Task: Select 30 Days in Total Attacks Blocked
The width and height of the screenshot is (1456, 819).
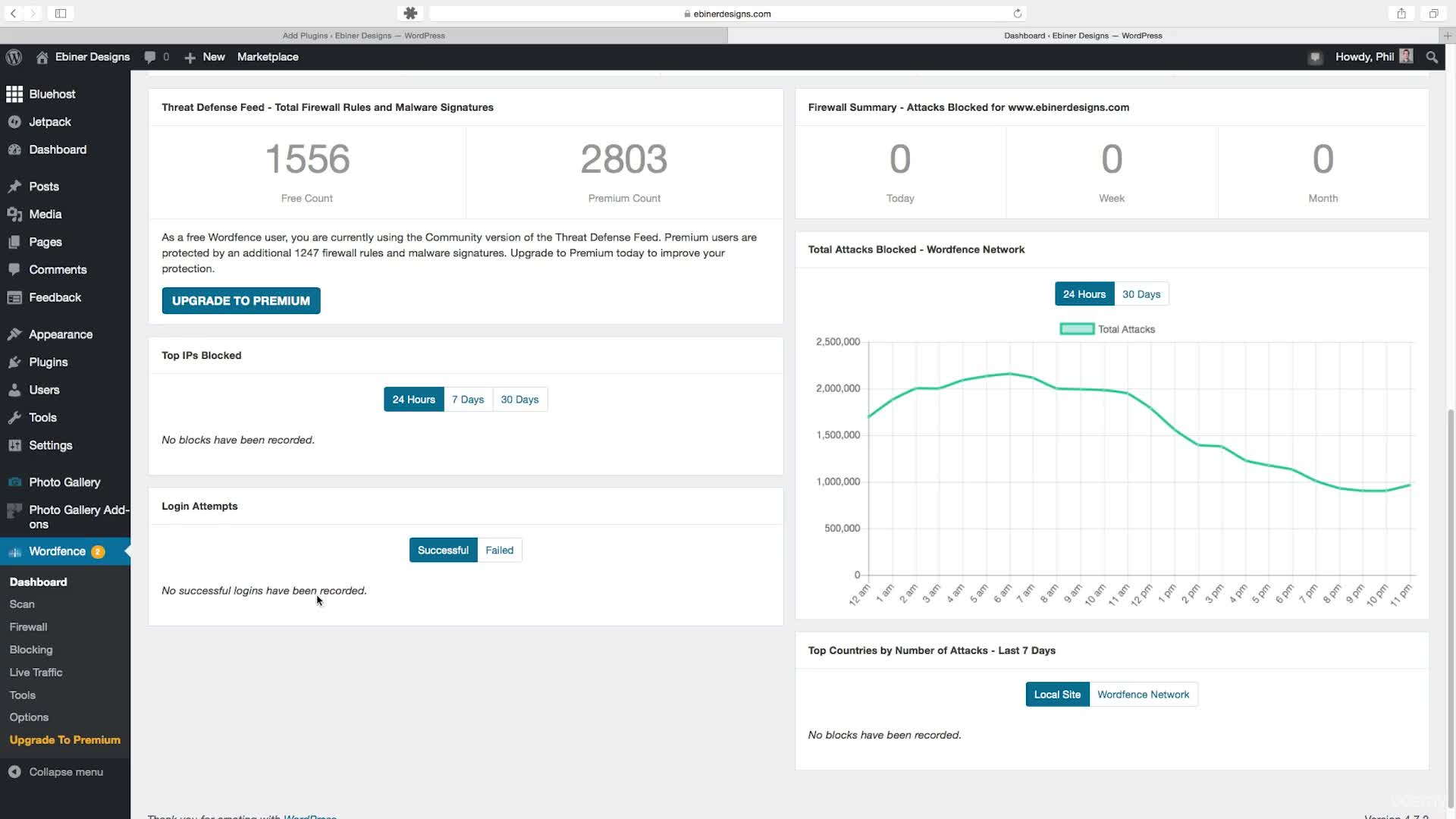Action: (1141, 294)
